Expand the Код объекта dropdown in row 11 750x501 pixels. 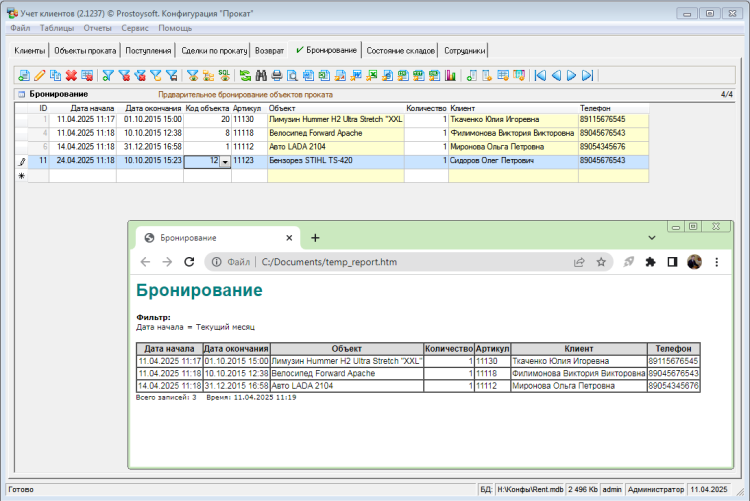click(225, 160)
